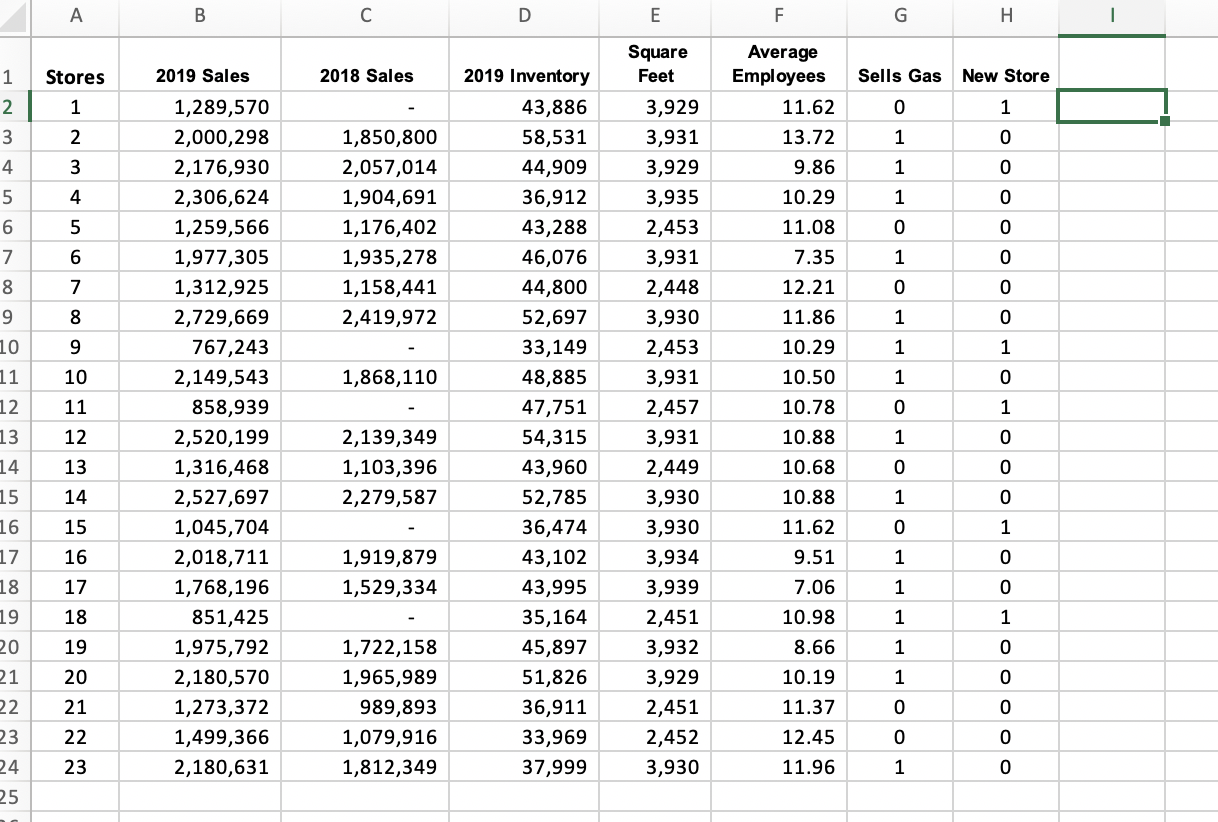The height and width of the screenshot is (822, 1218).
Task: Select column I header
Action: pyautogui.click(x=1112, y=16)
